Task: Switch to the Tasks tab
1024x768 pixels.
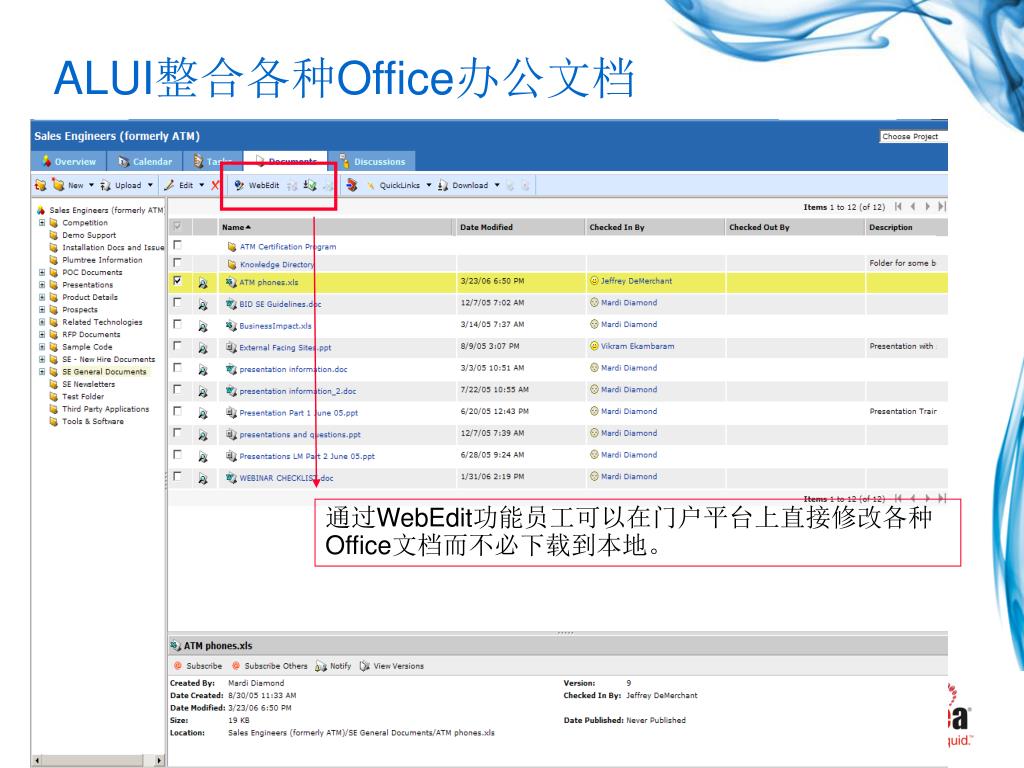Action: [212, 161]
